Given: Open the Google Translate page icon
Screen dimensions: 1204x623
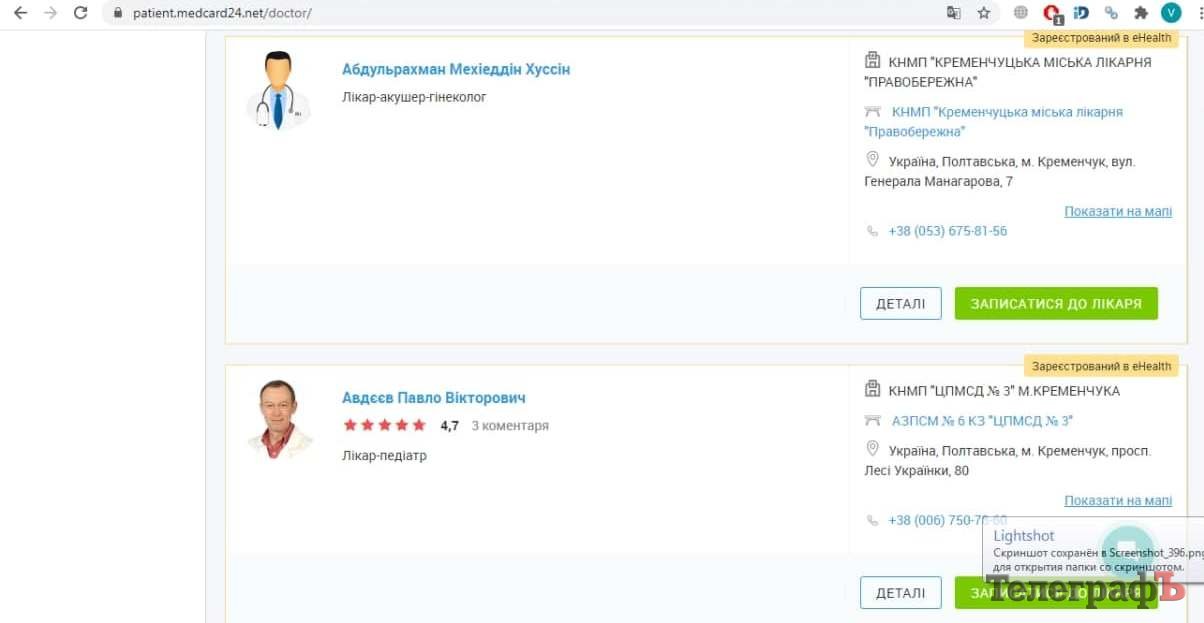Looking at the screenshot, I should pyautogui.click(x=954, y=13).
